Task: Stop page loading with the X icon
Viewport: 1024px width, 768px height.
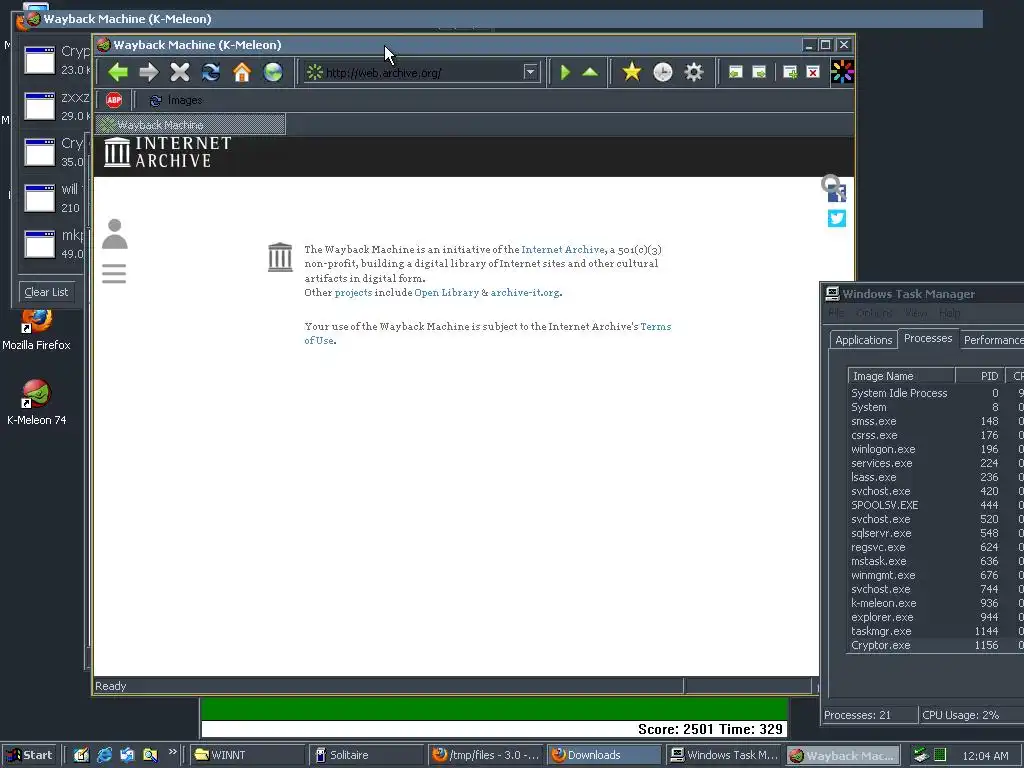Action: click(x=180, y=72)
